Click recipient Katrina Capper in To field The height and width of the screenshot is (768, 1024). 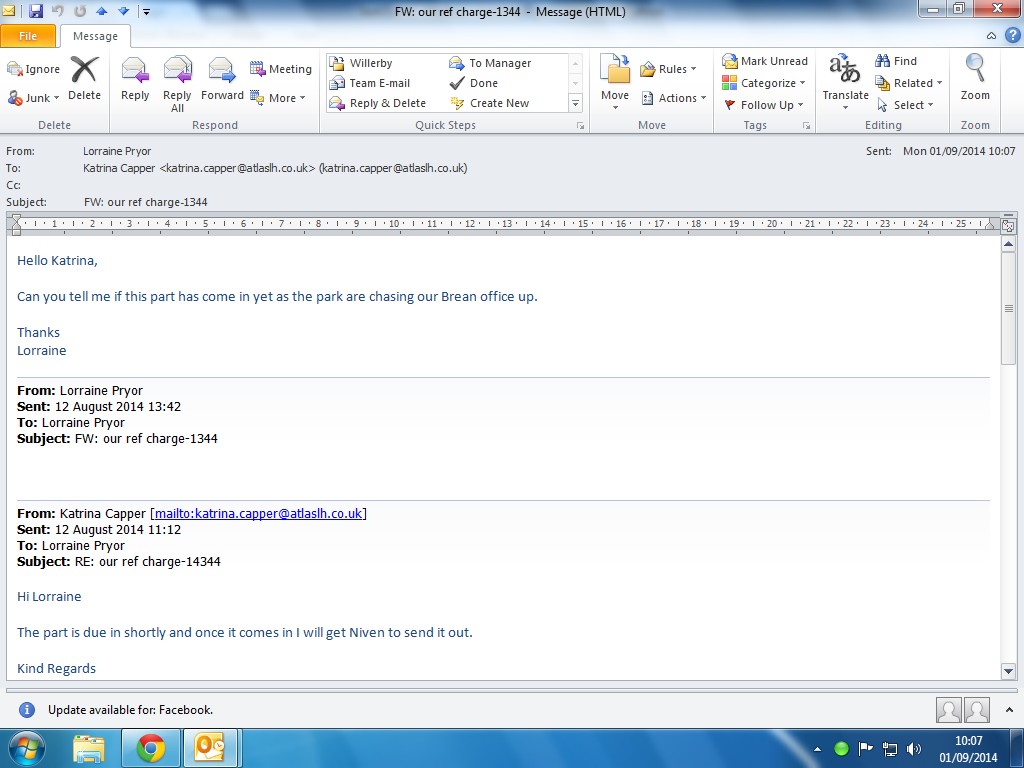[x=275, y=168]
